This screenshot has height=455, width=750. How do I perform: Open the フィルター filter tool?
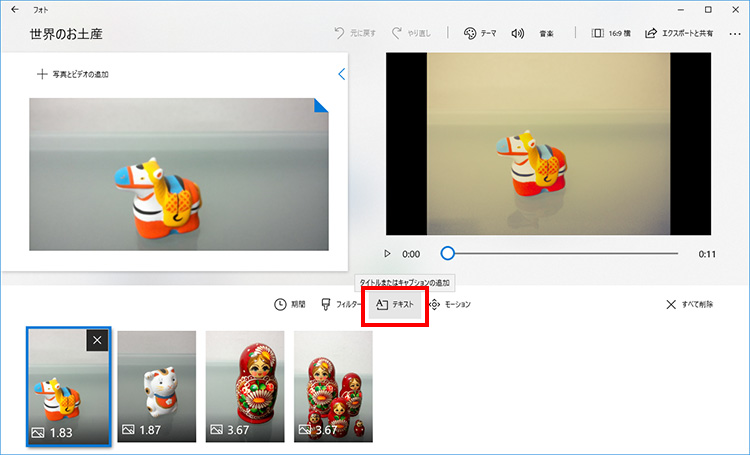(x=341, y=304)
